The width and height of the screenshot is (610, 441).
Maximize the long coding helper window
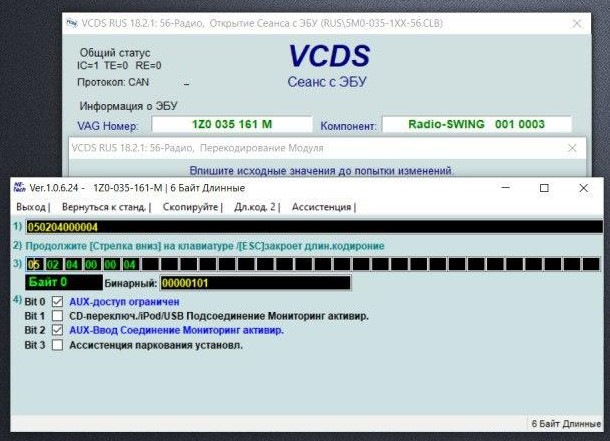(x=544, y=188)
